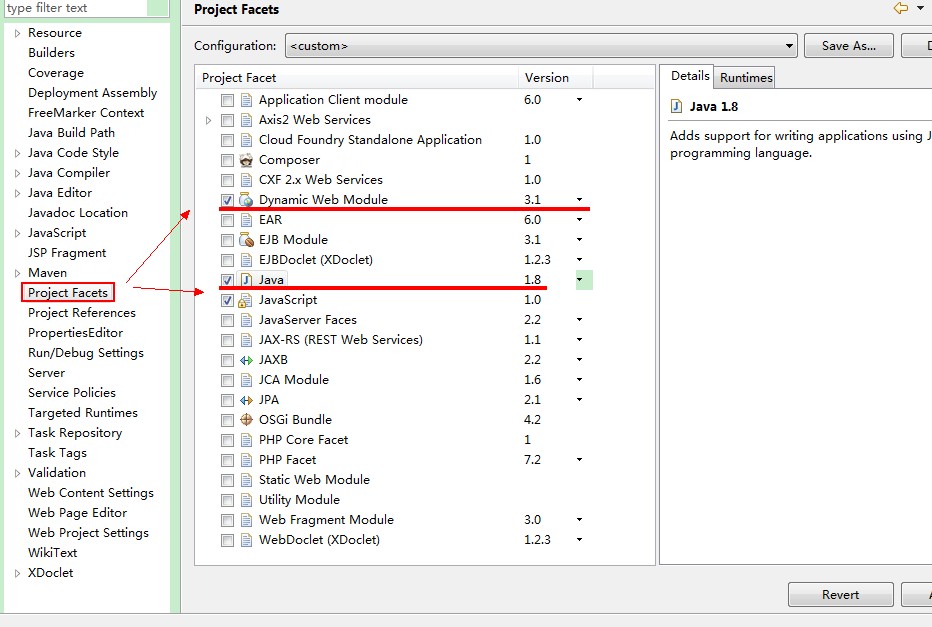Viewport: 932px width, 627px height.
Task: Open the Configuration combo box
Action: pos(541,46)
